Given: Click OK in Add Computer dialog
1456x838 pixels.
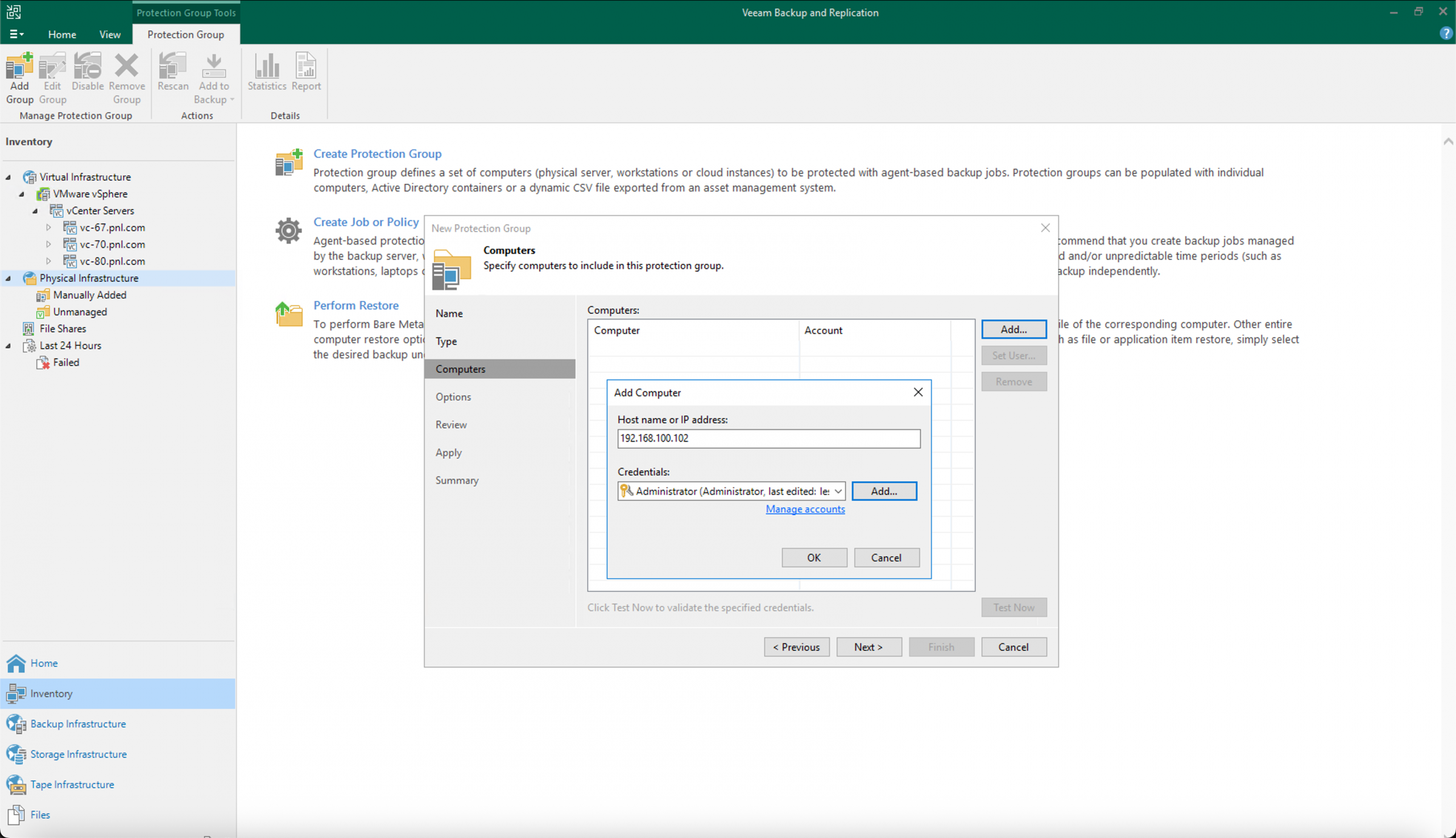Looking at the screenshot, I should 813,558.
